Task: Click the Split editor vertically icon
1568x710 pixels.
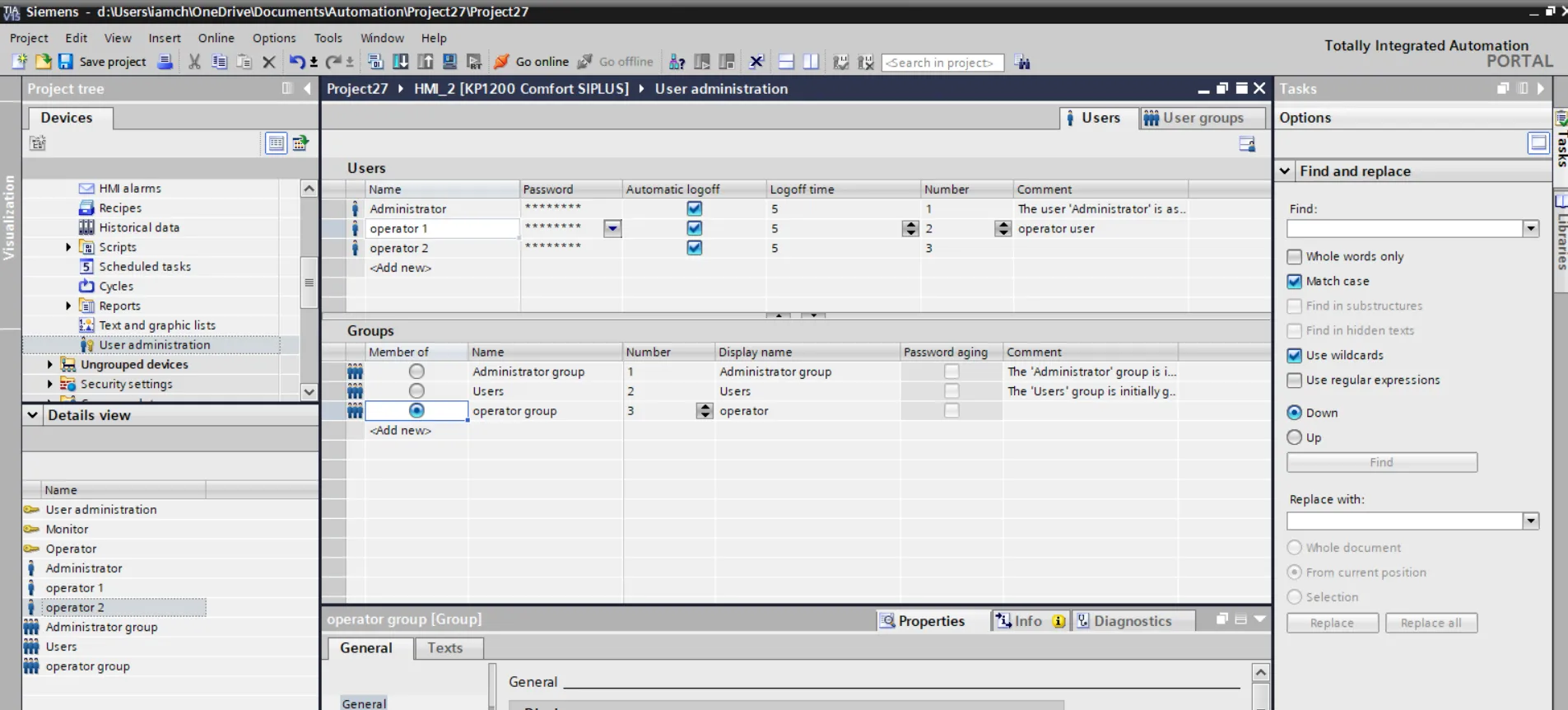Action: point(811,62)
